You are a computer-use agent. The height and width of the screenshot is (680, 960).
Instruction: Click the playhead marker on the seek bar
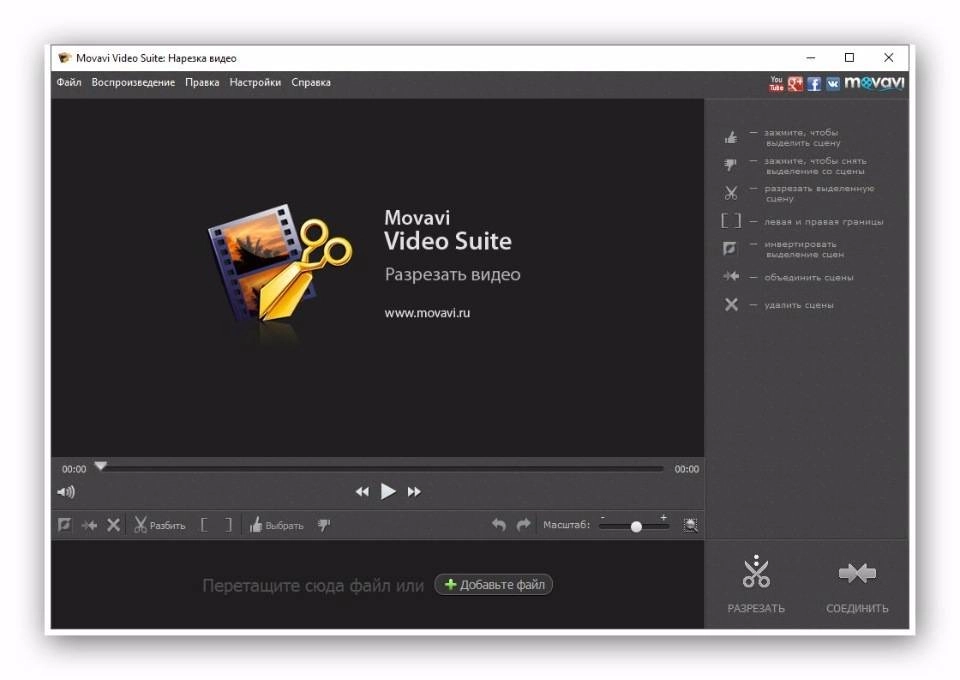(101, 466)
